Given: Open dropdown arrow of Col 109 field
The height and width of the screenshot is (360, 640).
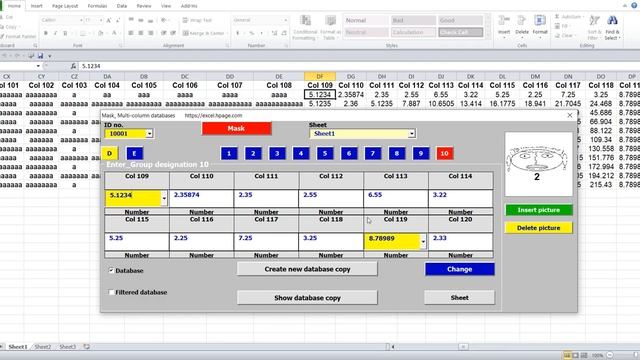Looking at the screenshot, I should pos(164,198).
